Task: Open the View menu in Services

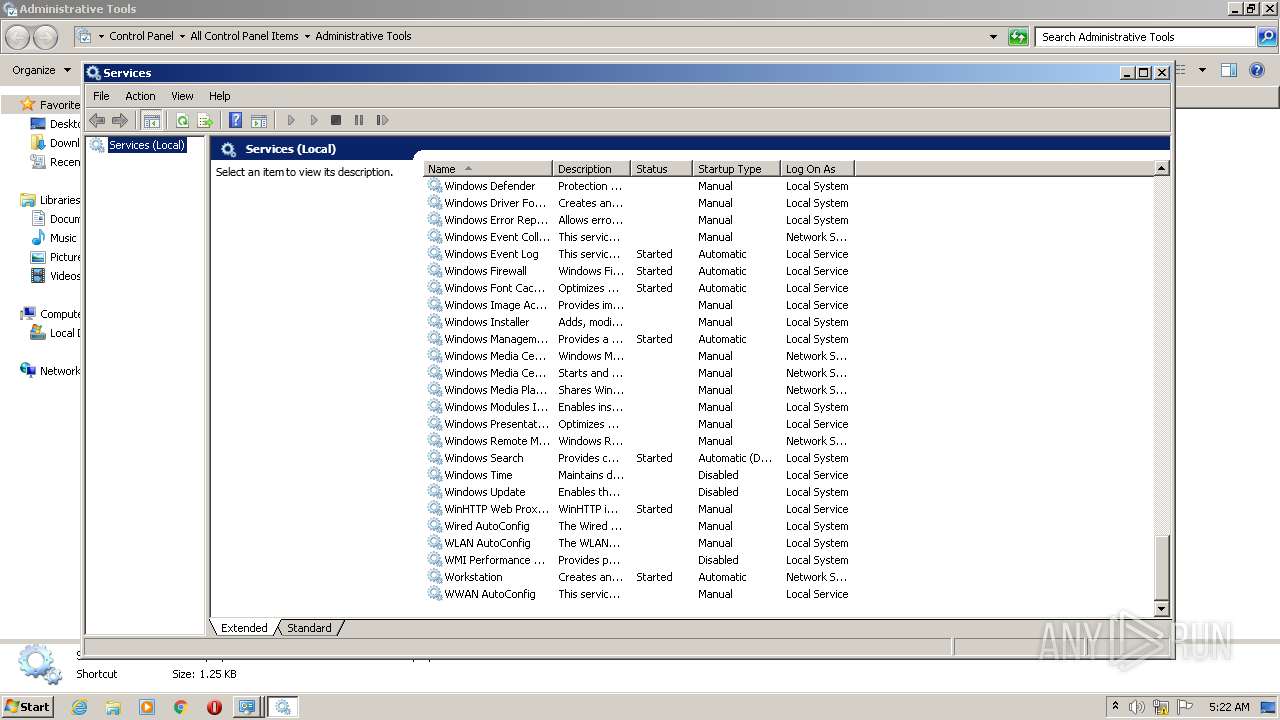Action: [182, 96]
